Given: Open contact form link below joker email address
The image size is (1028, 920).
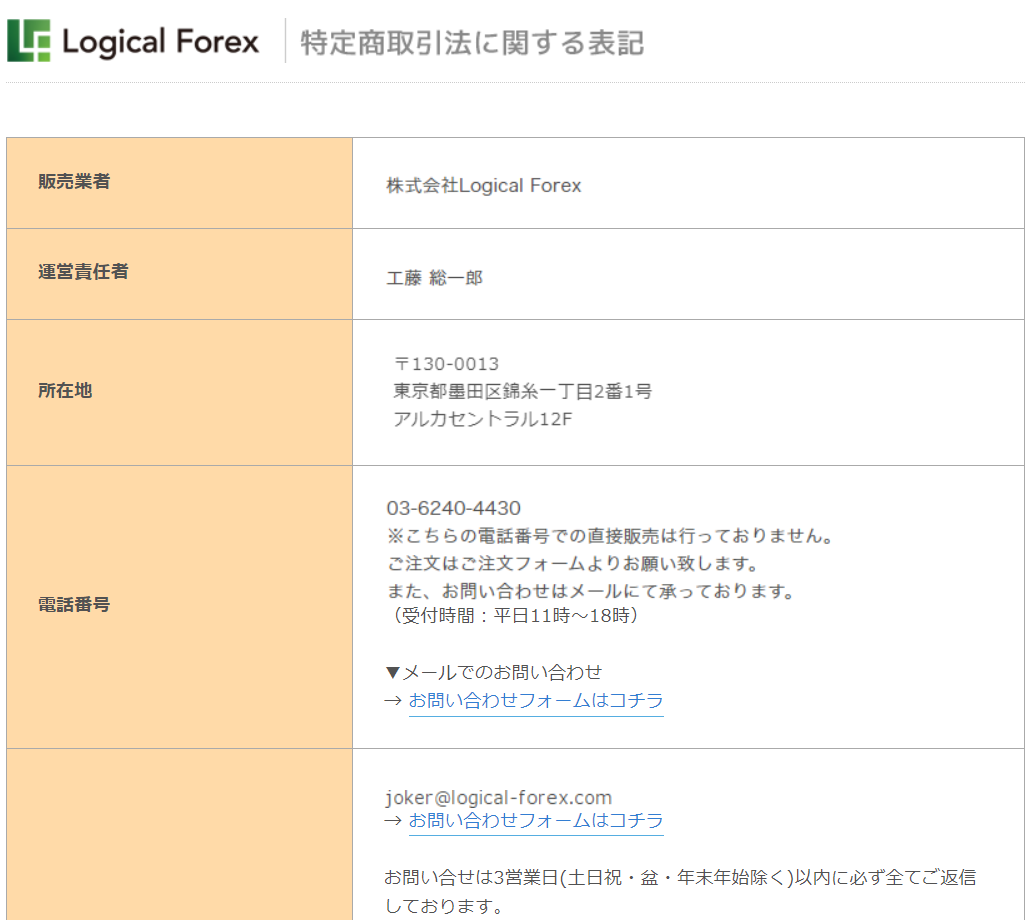Looking at the screenshot, I should tap(536, 820).
